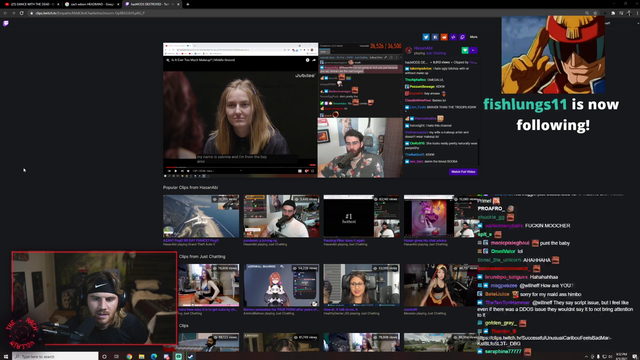Image resolution: width=640 pixels, height=360 pixels.
Task: Click the browser forward arrow
Action: point(13,13)
